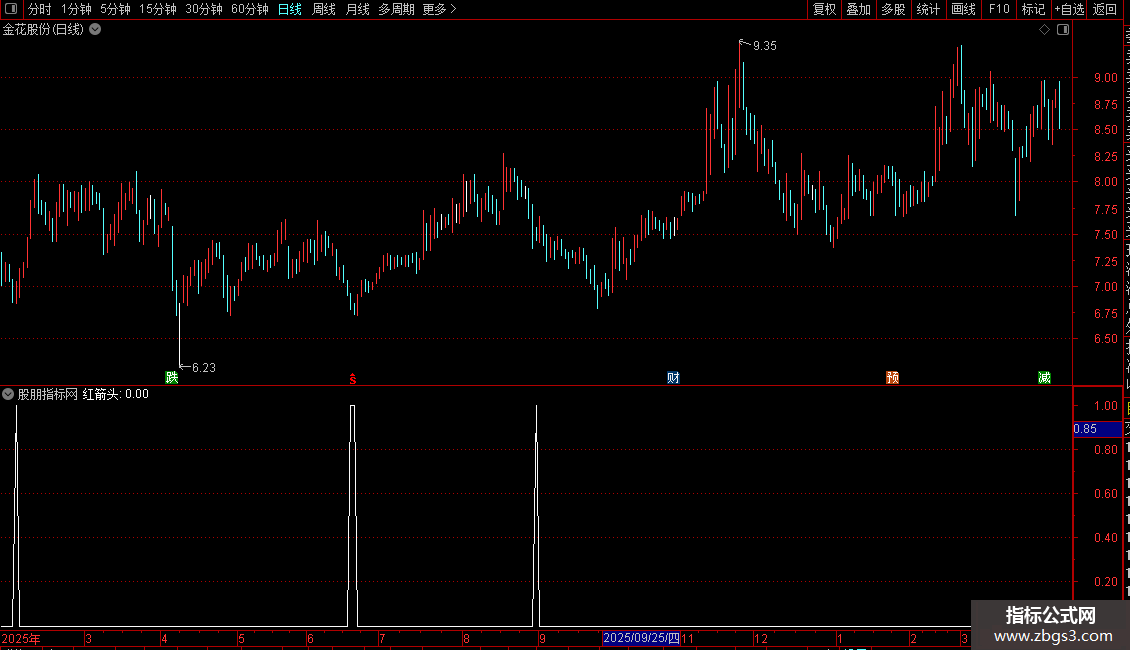
Task: Select the 1分钟 period
Action: tap(76, 9)
